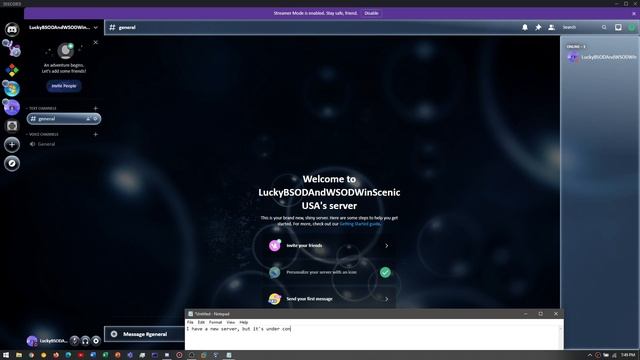Create a new voice channel with plus icon
This screenshot has width=640, height=360.
(x=96, y=134)
